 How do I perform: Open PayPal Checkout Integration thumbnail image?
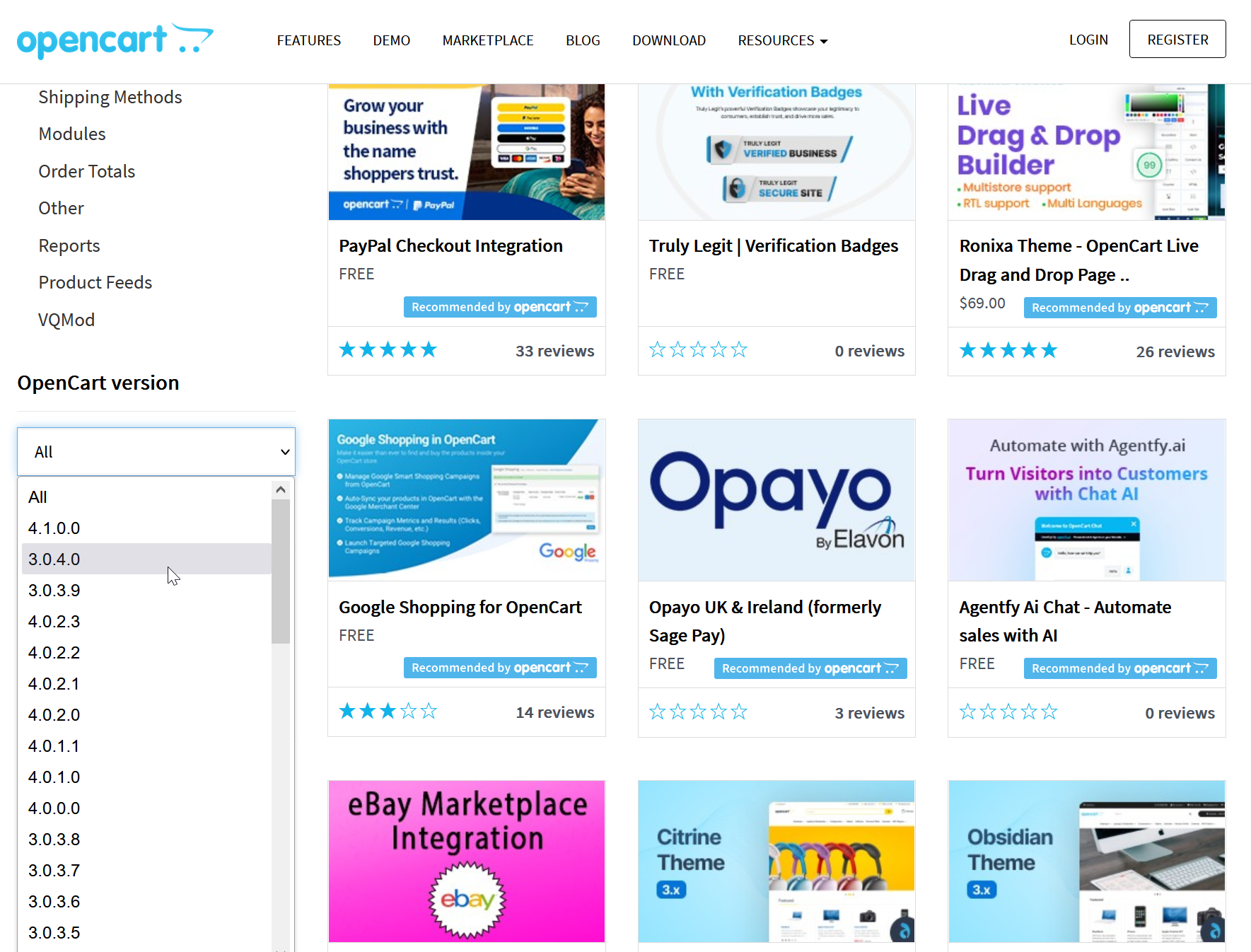coord(467,152)
